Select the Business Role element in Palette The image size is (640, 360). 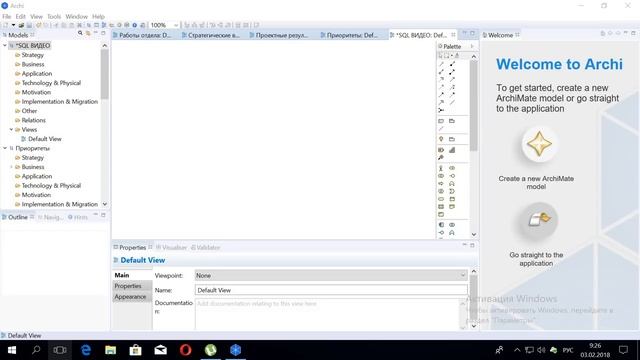click(x=452, y=168)
